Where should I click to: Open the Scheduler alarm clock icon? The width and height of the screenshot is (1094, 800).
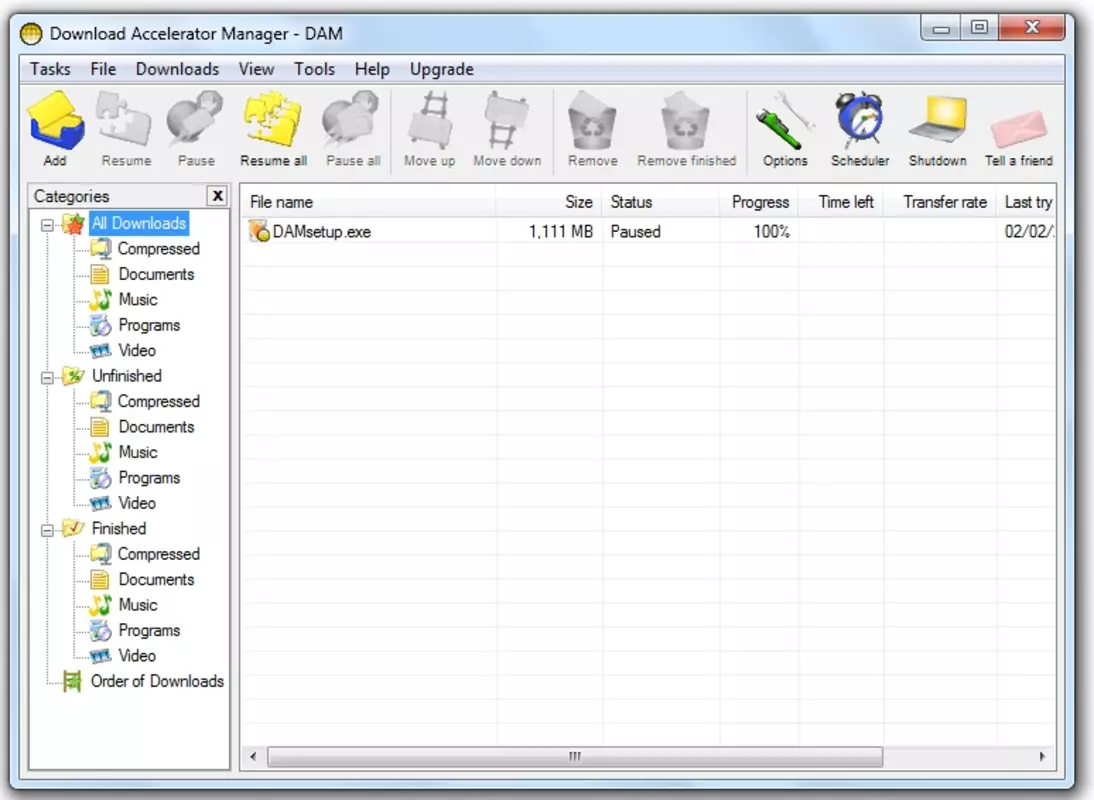pyautogui.click(x=860, y=120)
